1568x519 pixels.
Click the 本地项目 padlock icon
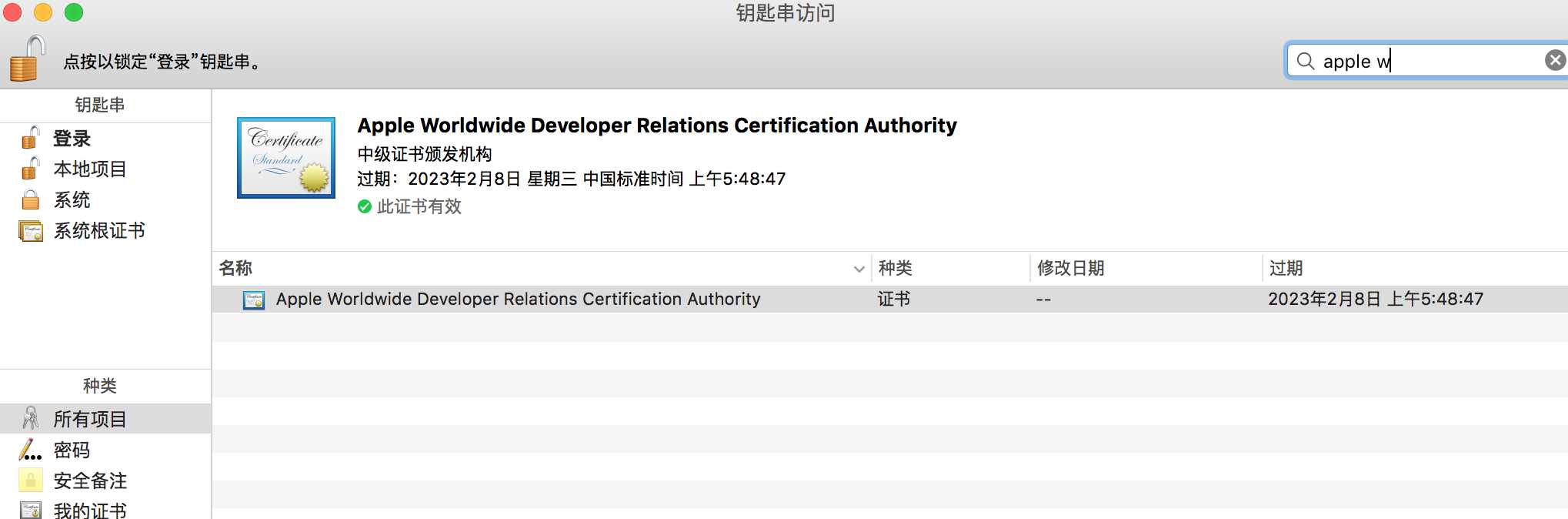(31, 169)
